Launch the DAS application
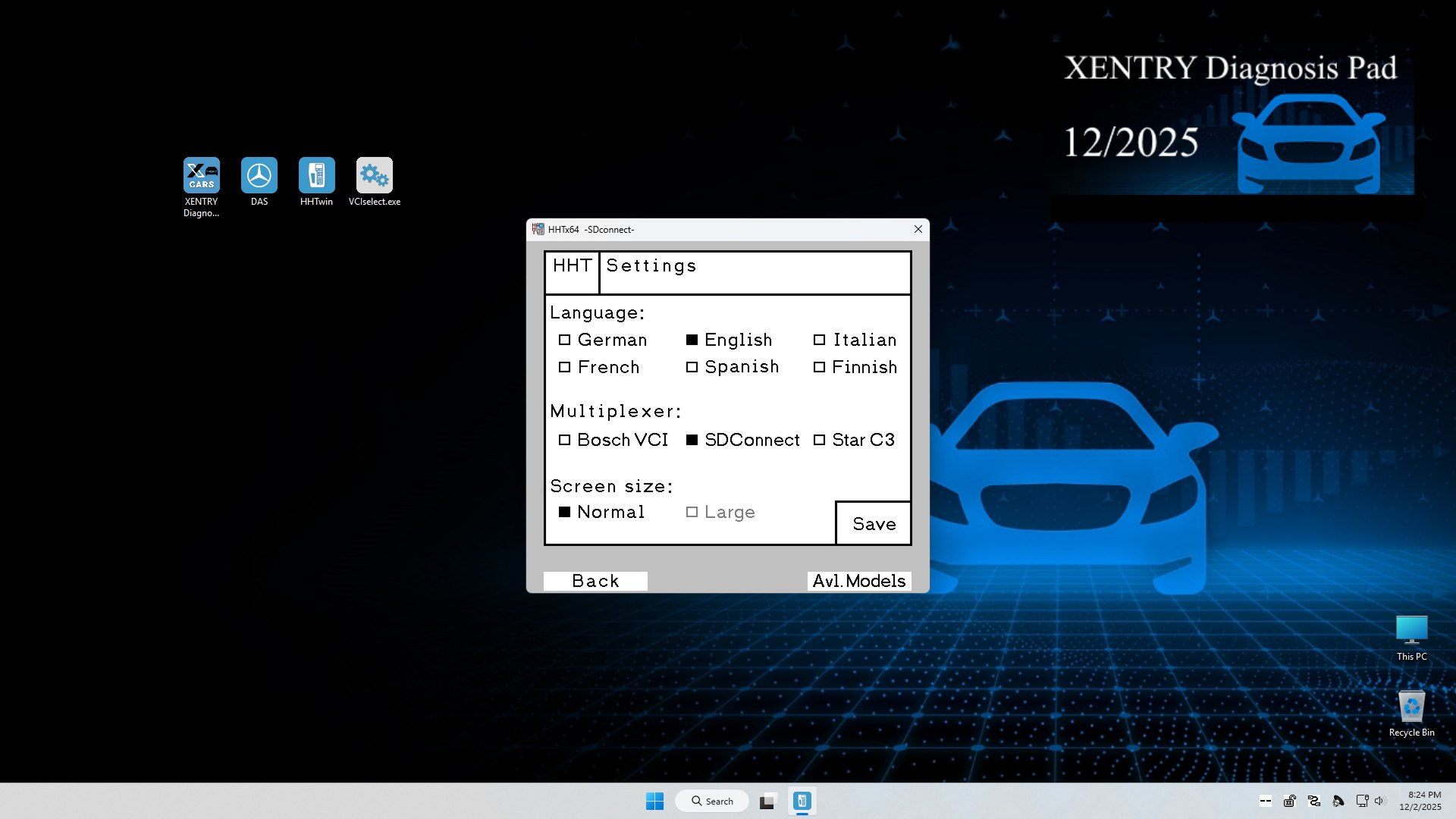Screen dimensions: 1456x819 coord(259,176)
